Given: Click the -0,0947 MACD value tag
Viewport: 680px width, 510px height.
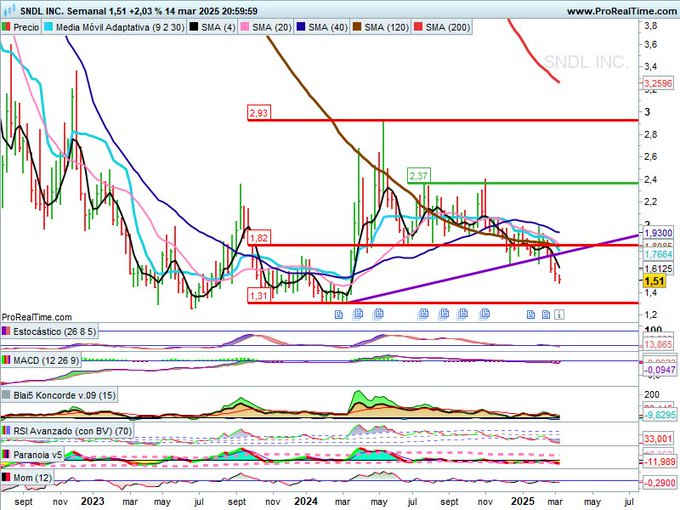Looking at the screenshot, I should (659, 370).
